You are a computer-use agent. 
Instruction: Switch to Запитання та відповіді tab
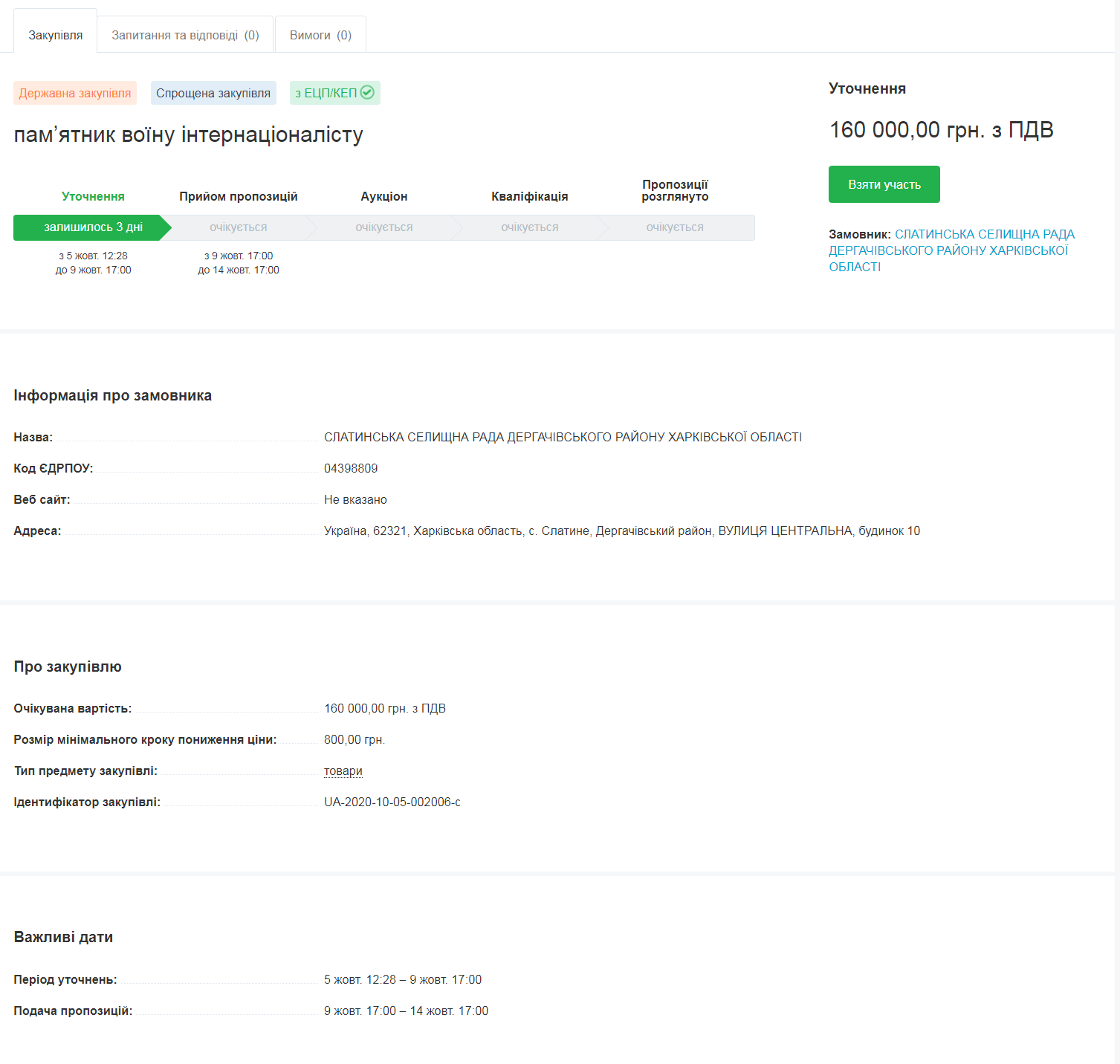185,35
